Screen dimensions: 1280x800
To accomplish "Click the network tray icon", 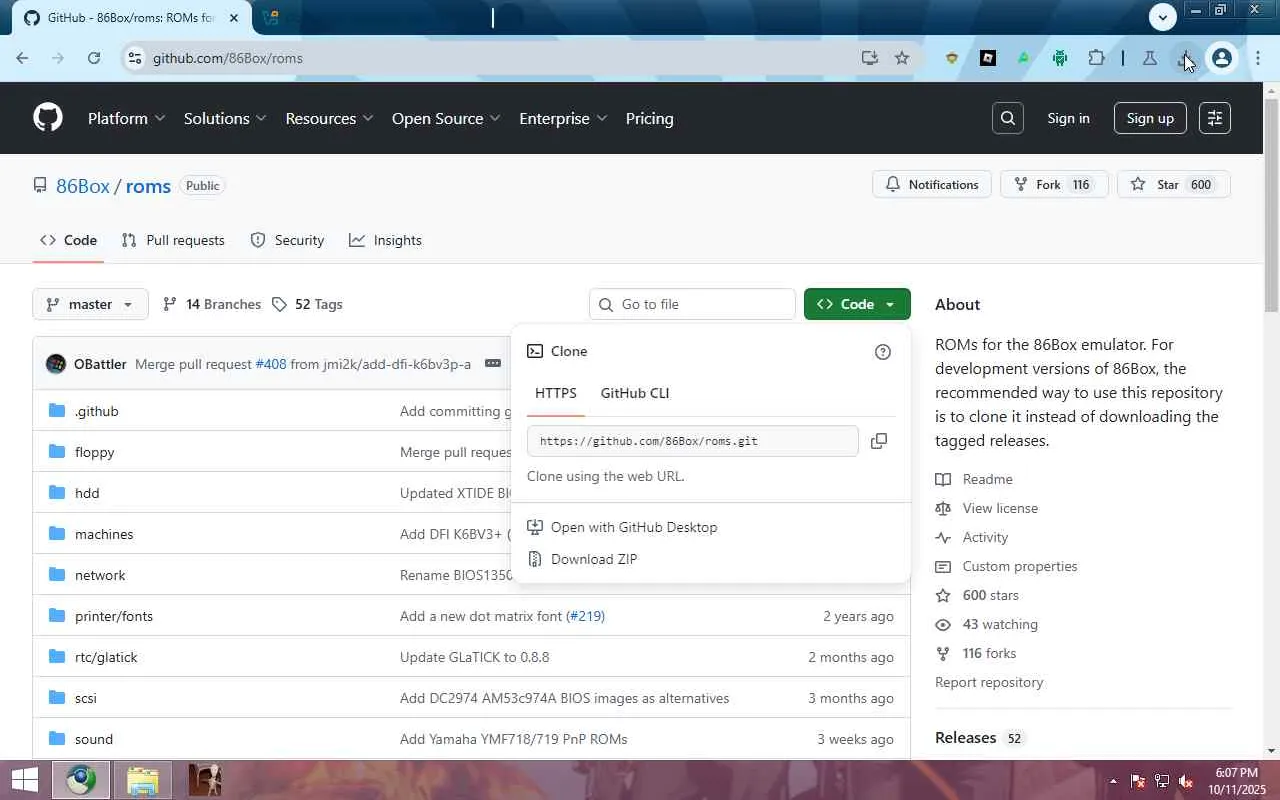I will tap(1162, 781).
